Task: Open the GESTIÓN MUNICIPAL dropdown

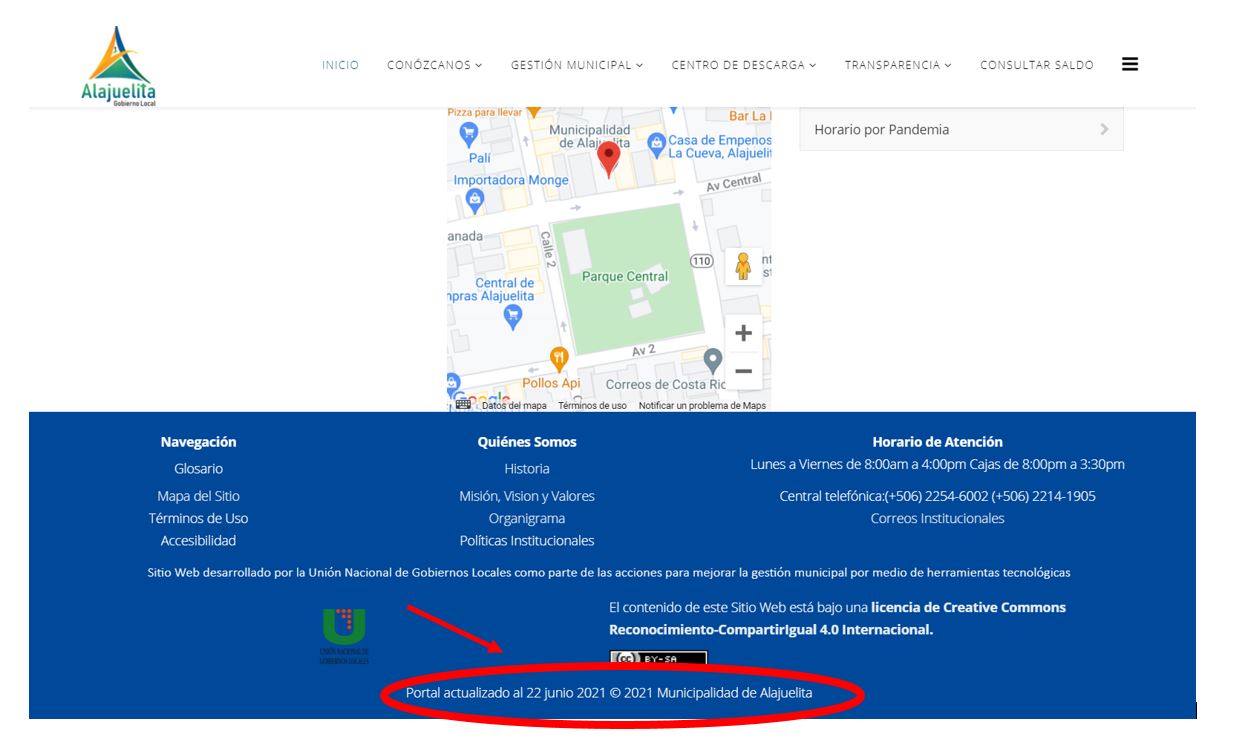Action: pos(576,63)
